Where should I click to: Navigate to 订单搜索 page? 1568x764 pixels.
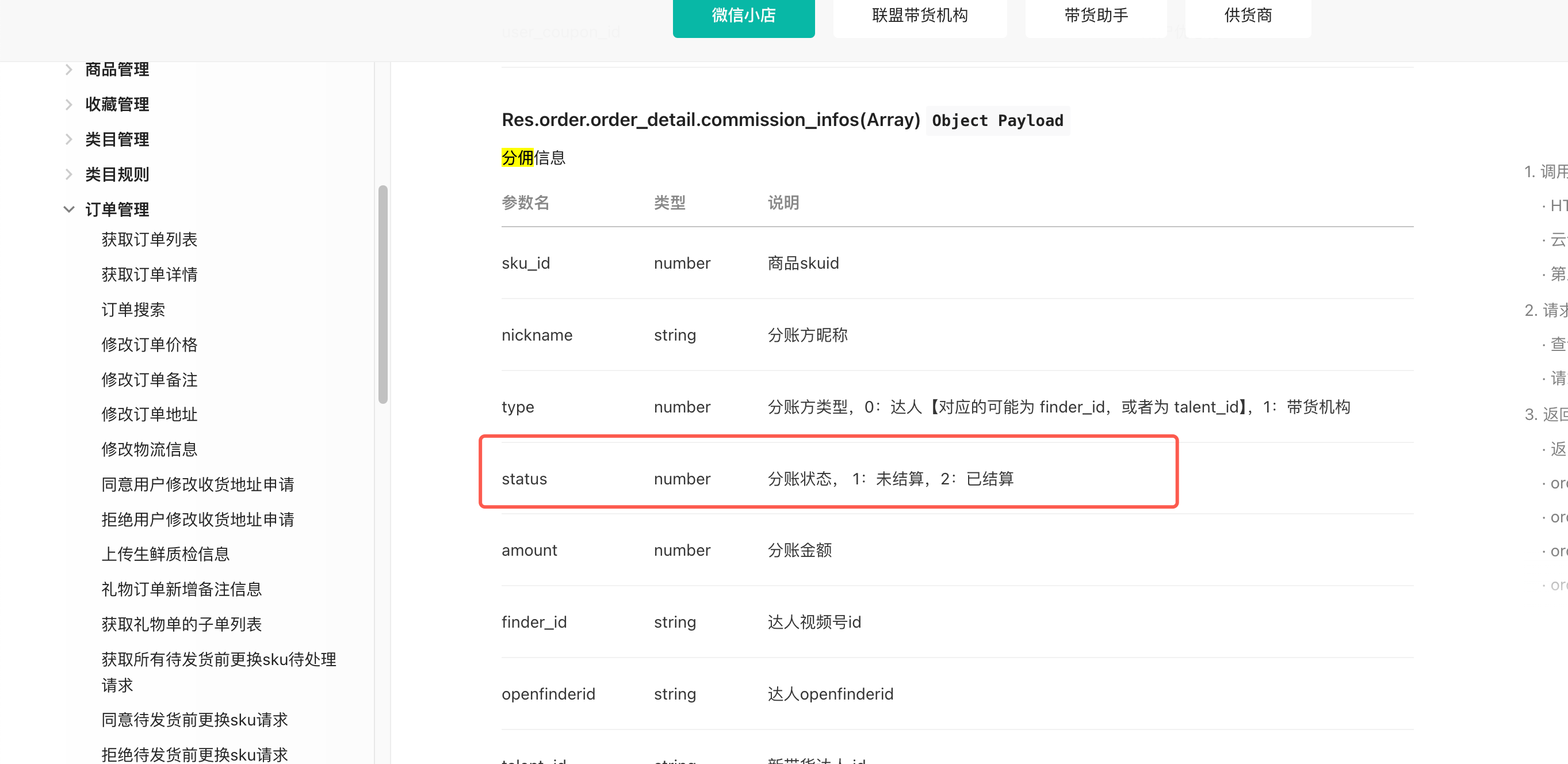coord(133,310)
